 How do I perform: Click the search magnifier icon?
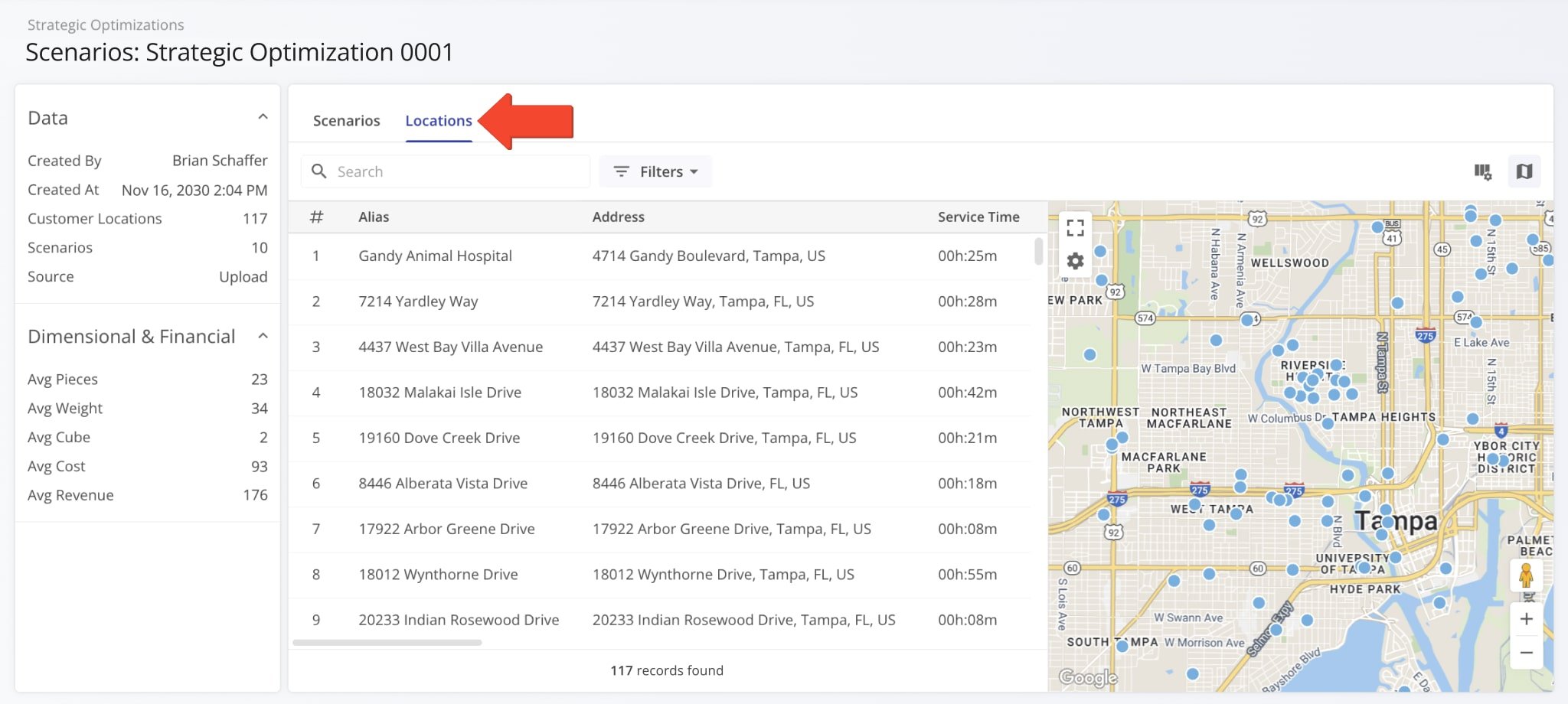pyautogui.click(x=319, y=171)
